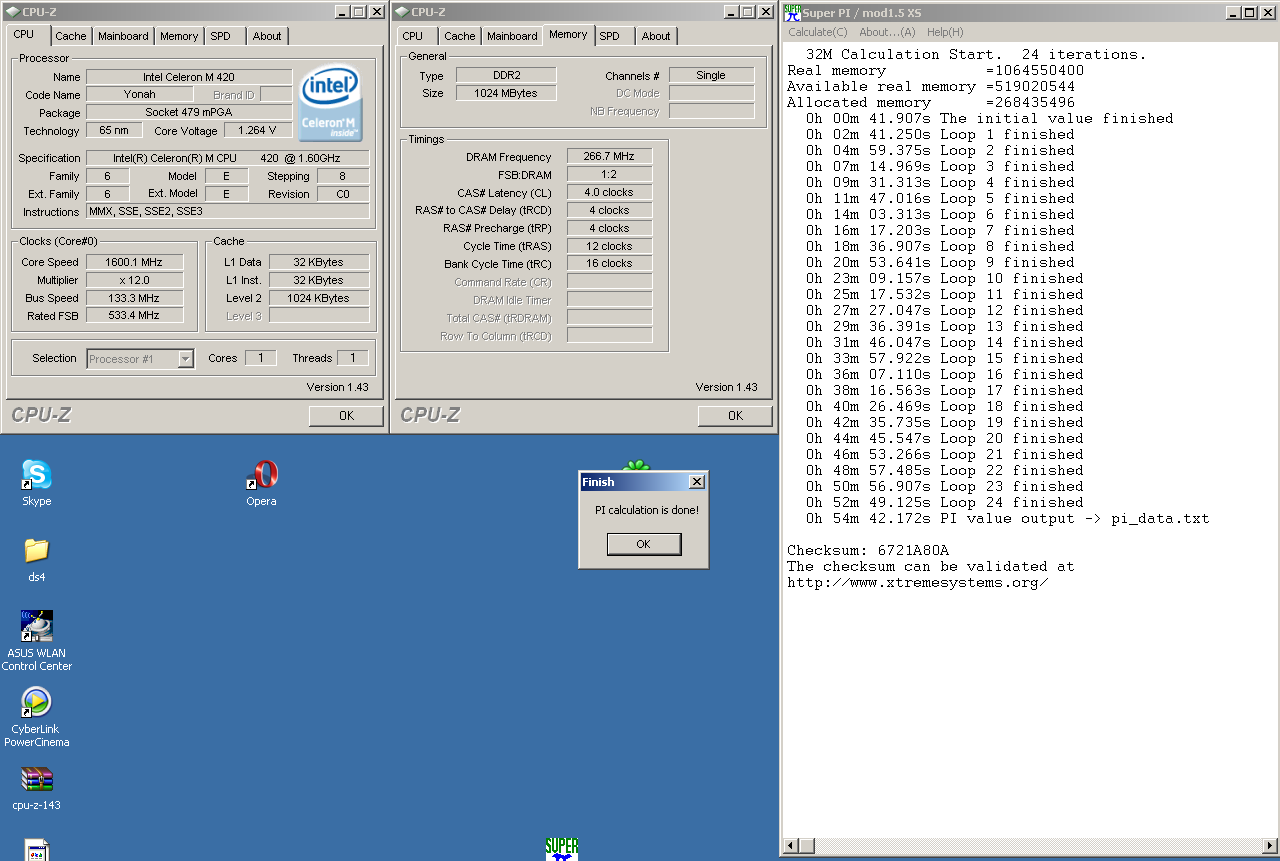Click the Channels # Single value
The width and height of the screenshot is (1280, 861).
[711, 75]
